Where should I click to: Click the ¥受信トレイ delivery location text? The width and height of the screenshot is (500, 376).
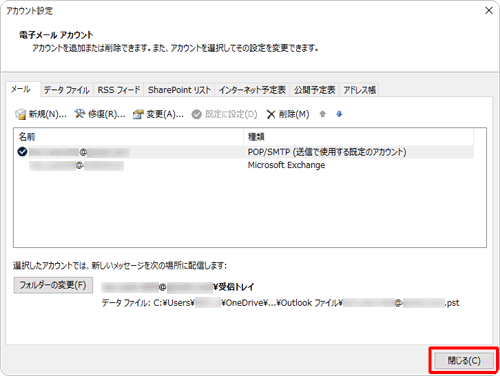click(234, 287)
